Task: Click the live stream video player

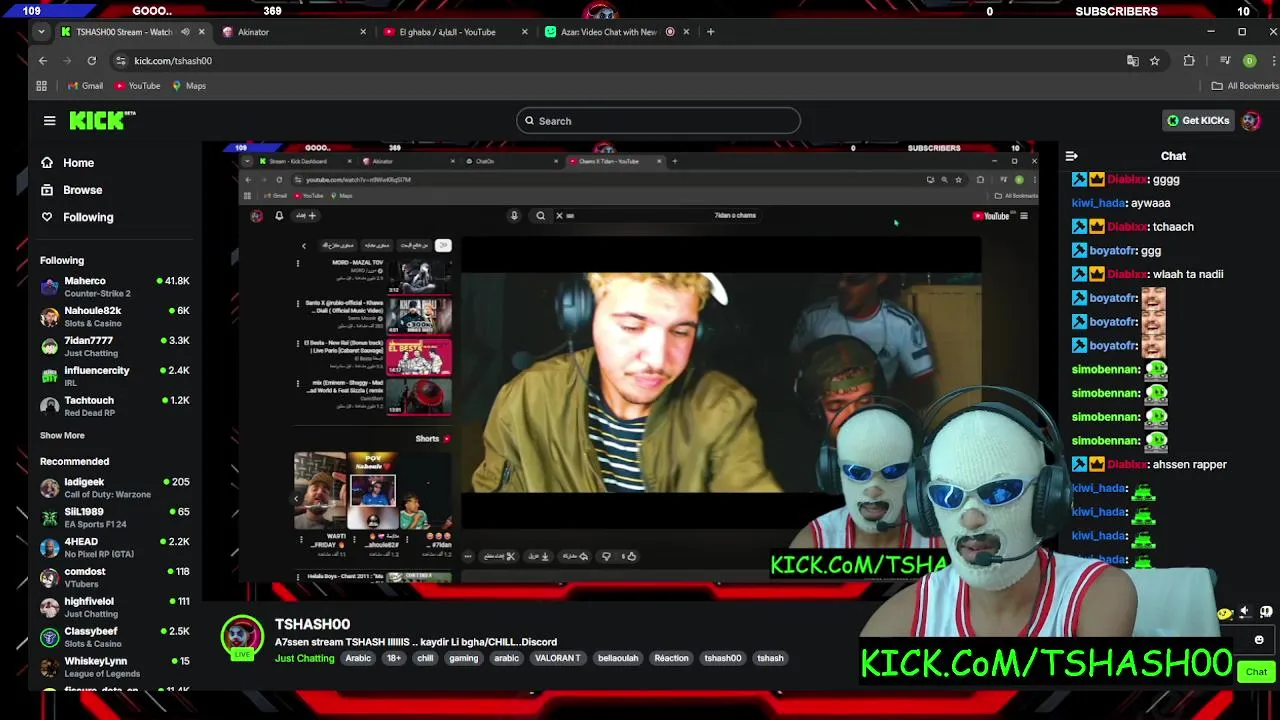Action: click(x=630, y=370)
